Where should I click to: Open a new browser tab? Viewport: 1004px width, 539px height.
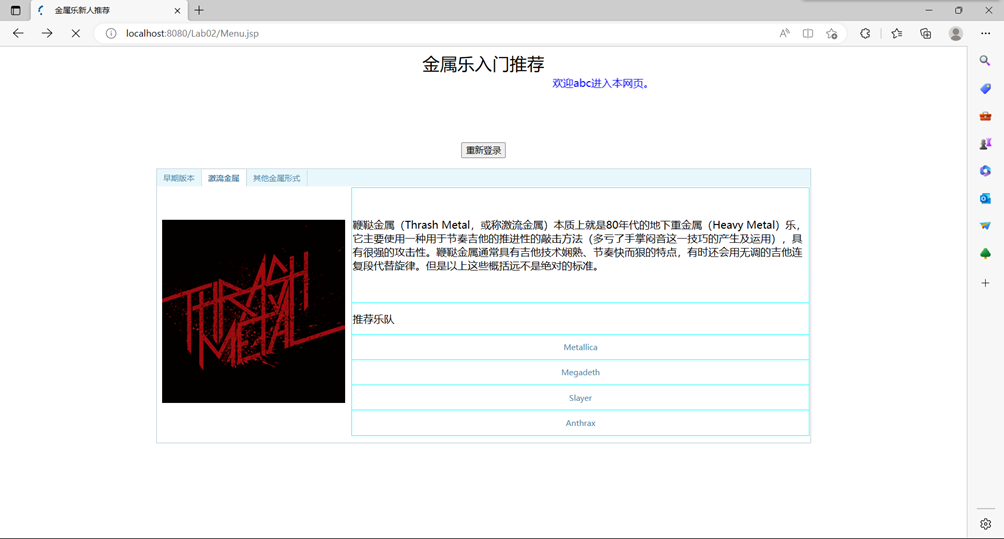[x=199, y=10]
